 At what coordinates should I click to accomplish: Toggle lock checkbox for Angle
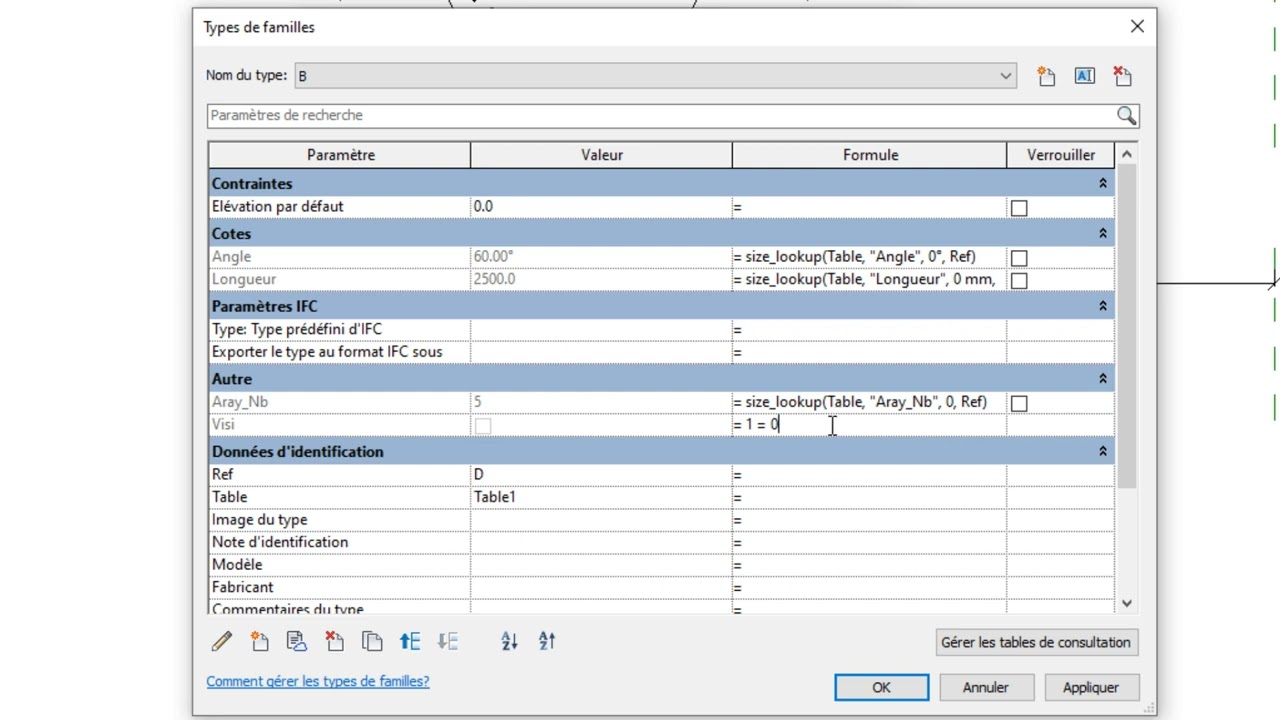pyautogui.click(x=1019, y=258)
